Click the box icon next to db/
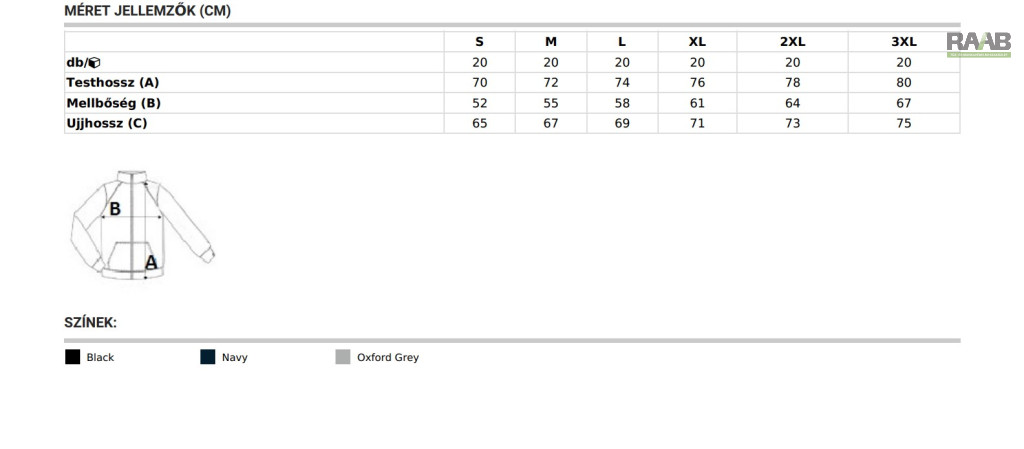This screenshot has width=1024, height=449. point(94,63)
